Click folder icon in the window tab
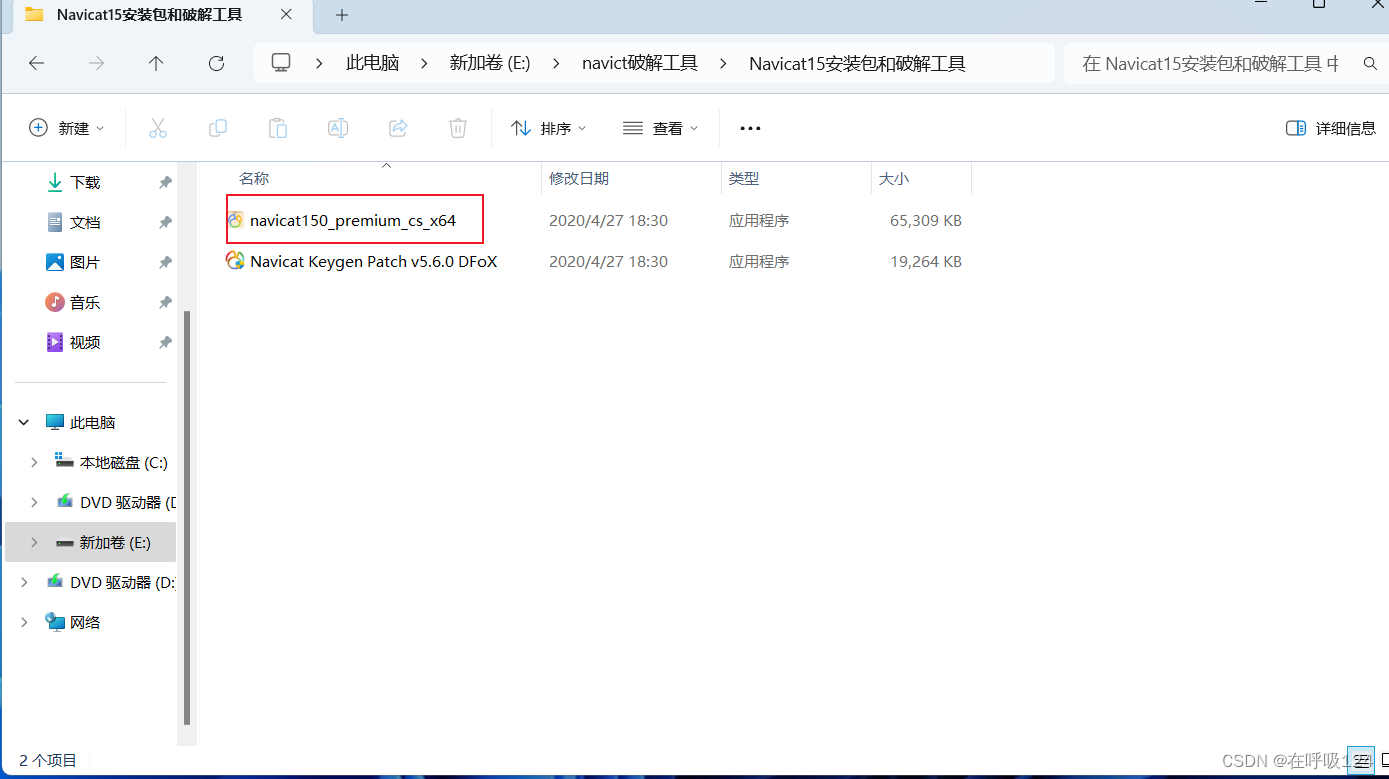1389x779 pixels. 34,14
